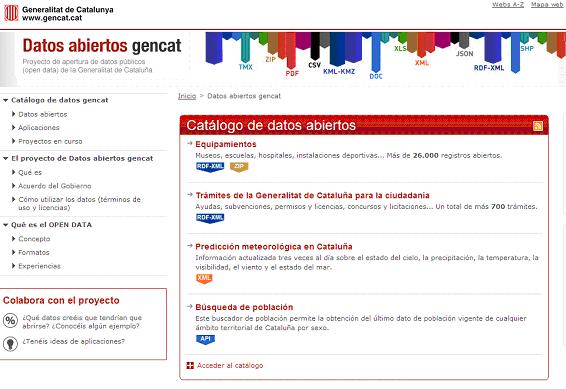The height and width of the screenshot is (389, 566).
Task: Click the lightbulb icon in Colabora box
Action: pos(10,343)
